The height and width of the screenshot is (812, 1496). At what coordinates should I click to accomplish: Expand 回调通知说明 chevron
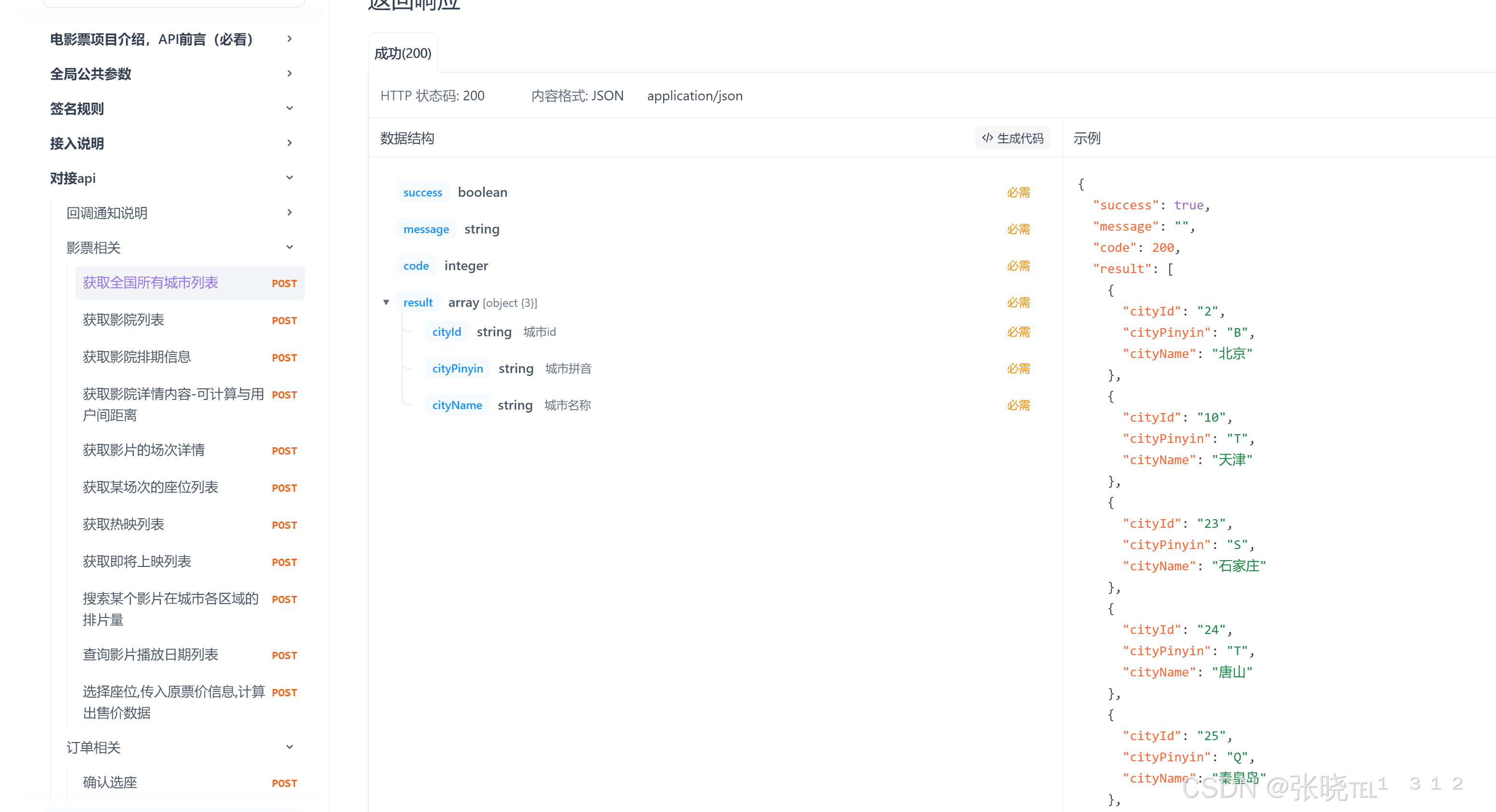[289, 213]
